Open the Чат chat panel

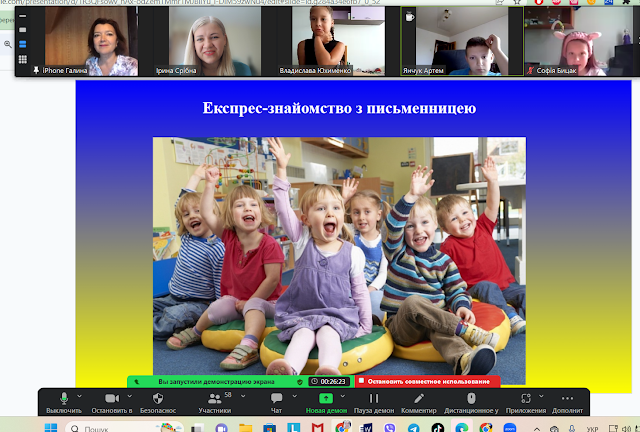tap(276, 402)
